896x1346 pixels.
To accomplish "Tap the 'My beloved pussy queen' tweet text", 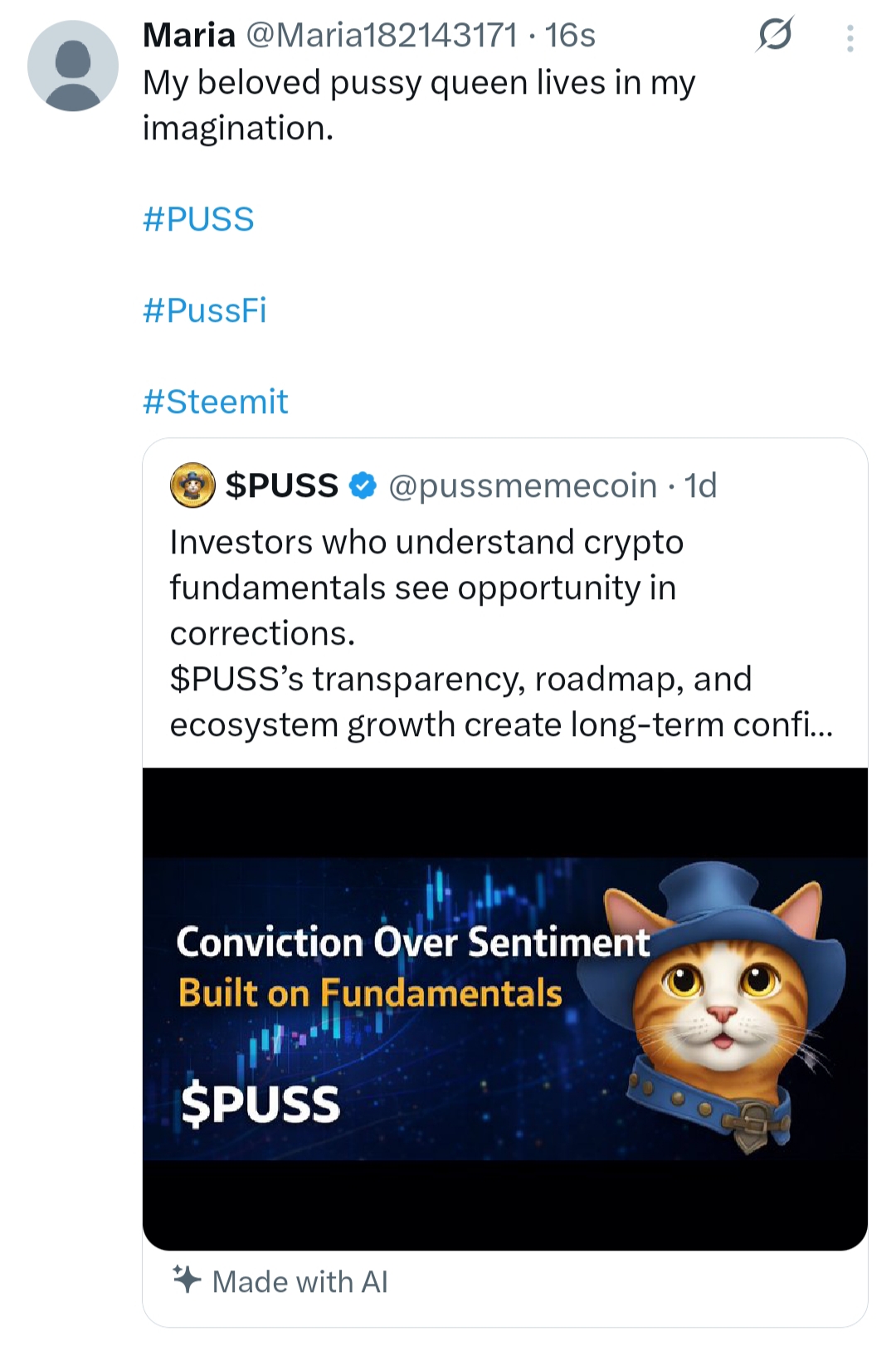I will point(419,105).
